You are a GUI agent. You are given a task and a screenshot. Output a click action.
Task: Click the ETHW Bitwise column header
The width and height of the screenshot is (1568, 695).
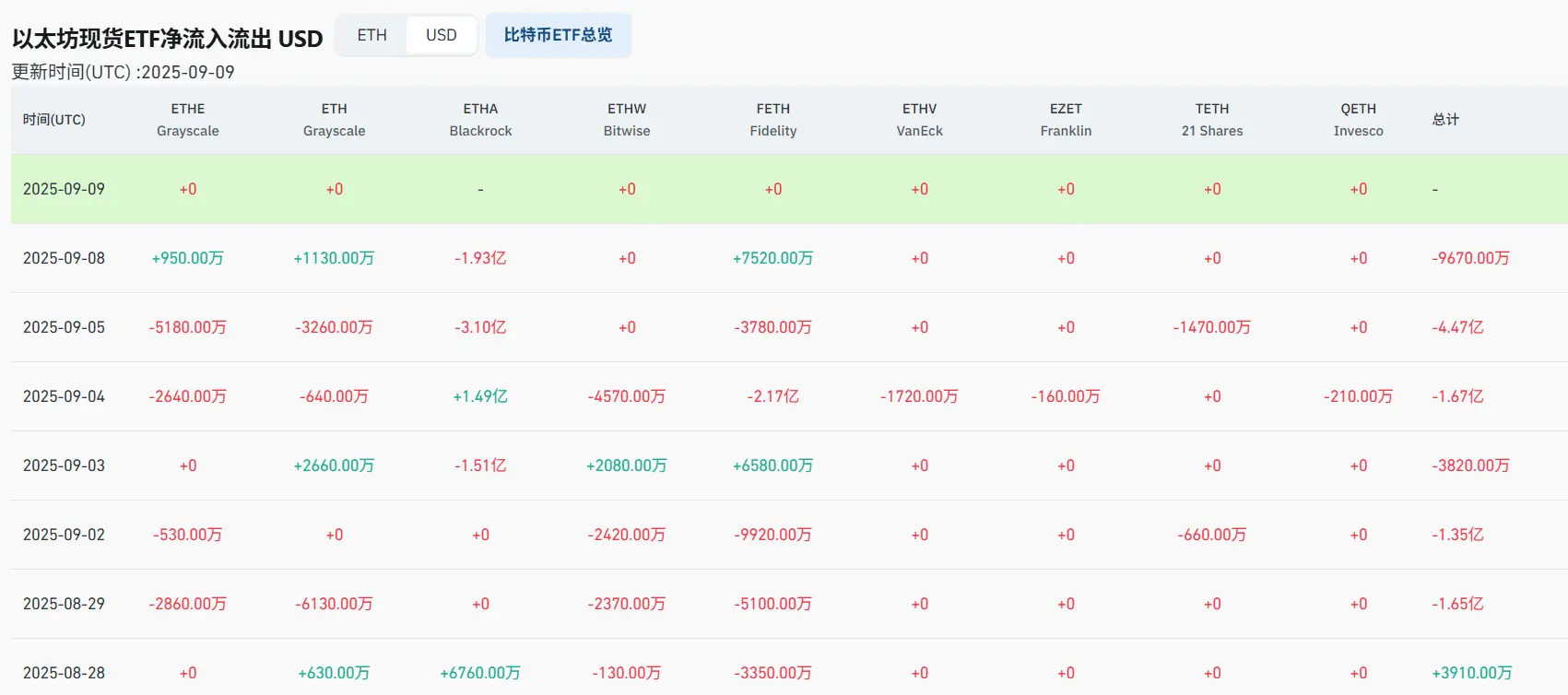point(627,120)
